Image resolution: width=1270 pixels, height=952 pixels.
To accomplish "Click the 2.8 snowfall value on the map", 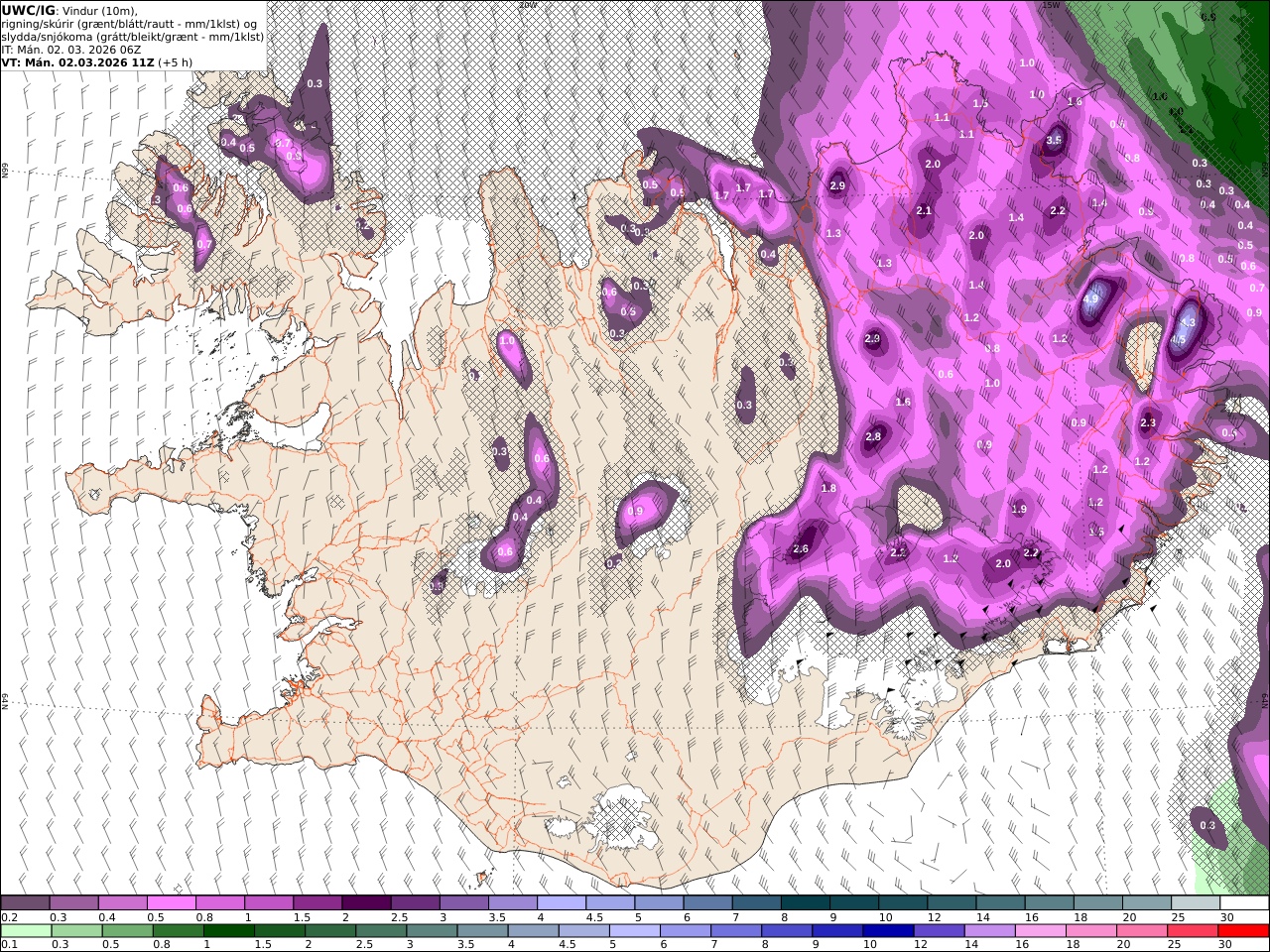I will coord(873,436).
